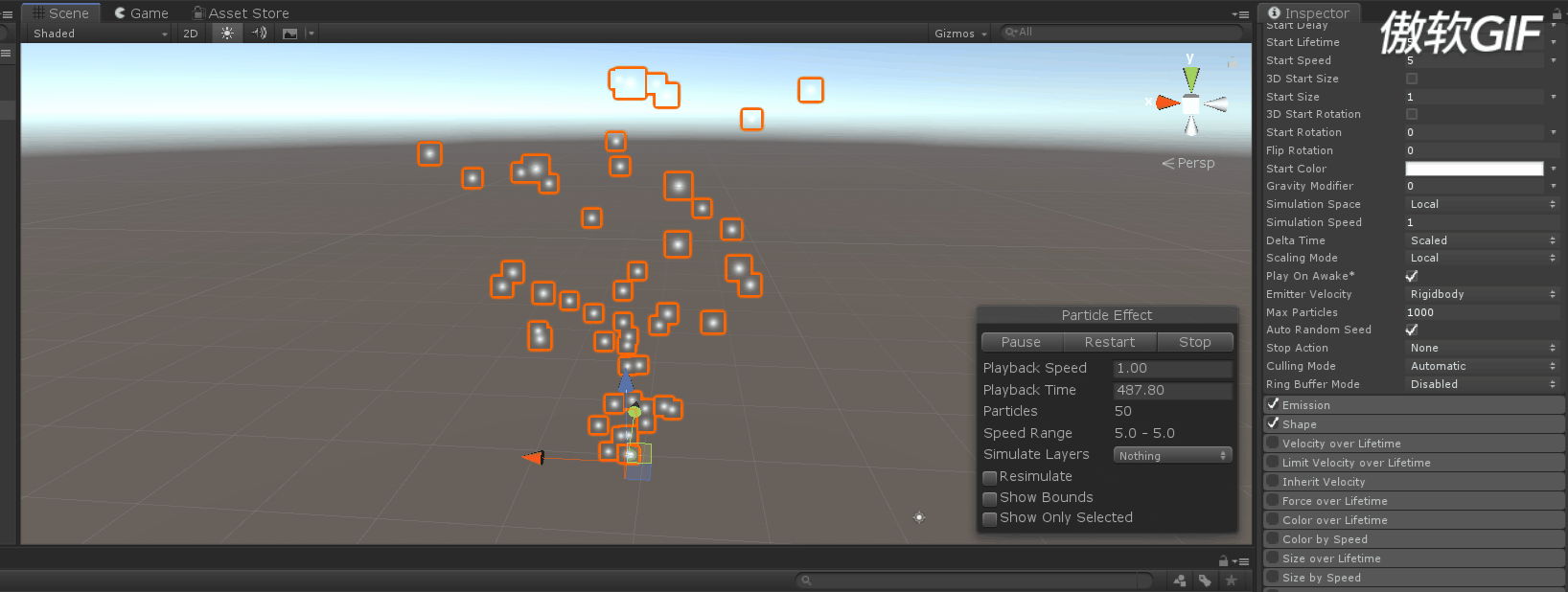Viewport: 1568px width, 592px height.
Task: Click the gray right-side gizmo cone
Action: click(1215, 104)
